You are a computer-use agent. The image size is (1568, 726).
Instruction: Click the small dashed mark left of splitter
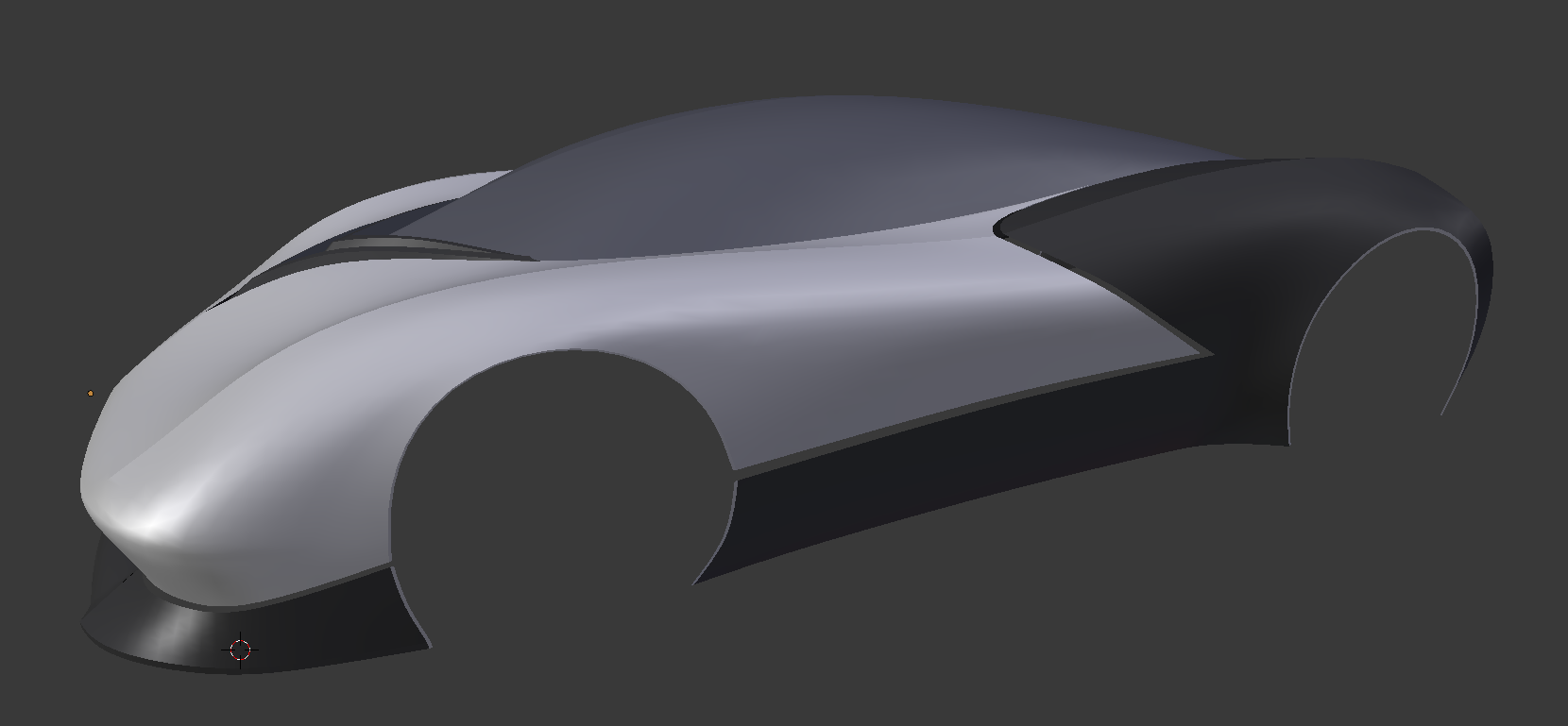pyautogui.click(x=126, y=577)
